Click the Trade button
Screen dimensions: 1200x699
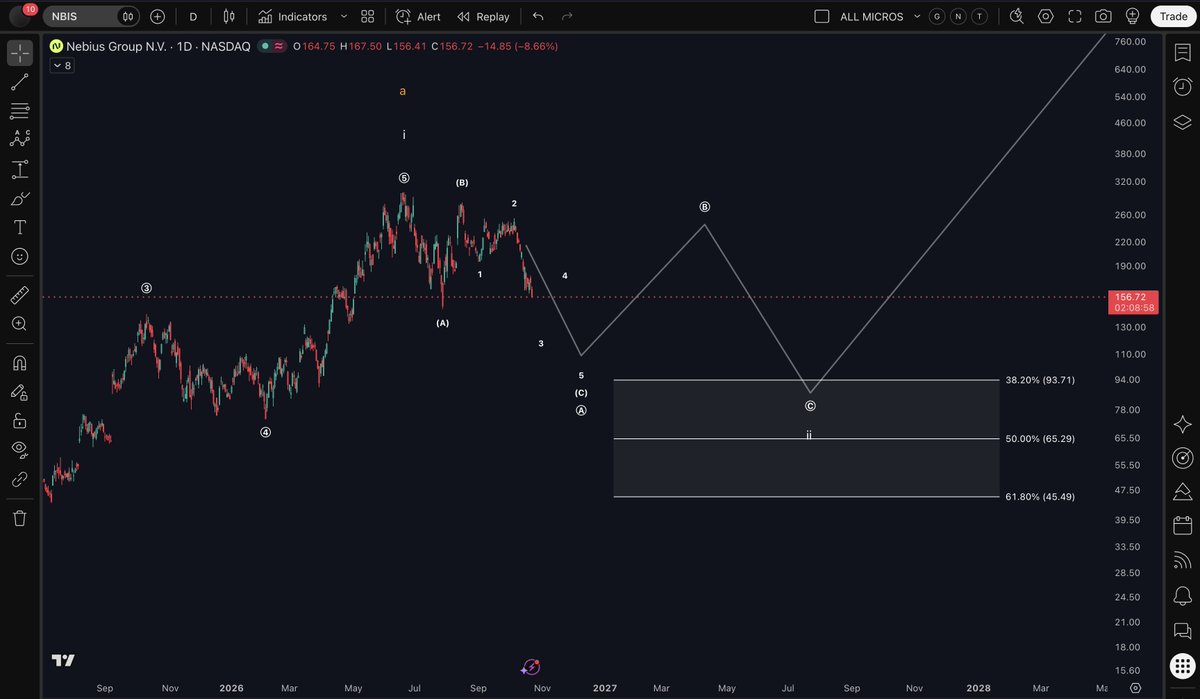[1173, 16]
